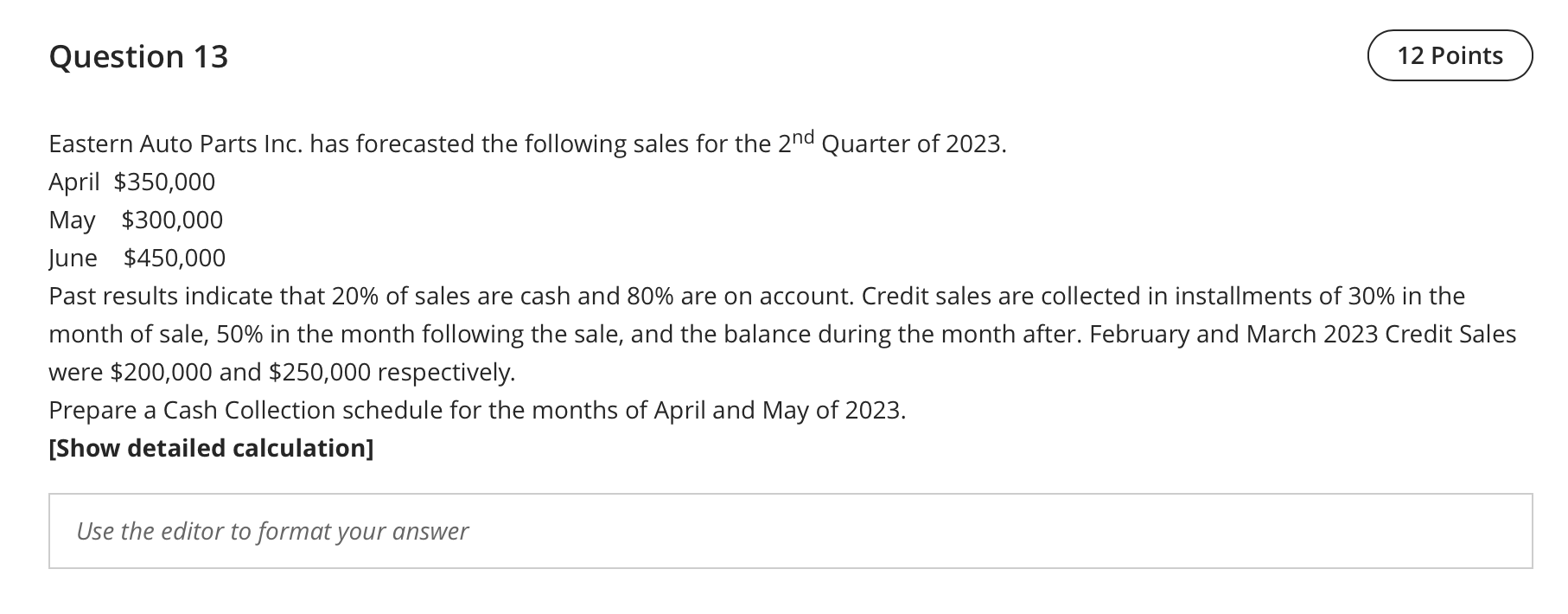Select the June $450,000 sales line

(x=137, y=258)
